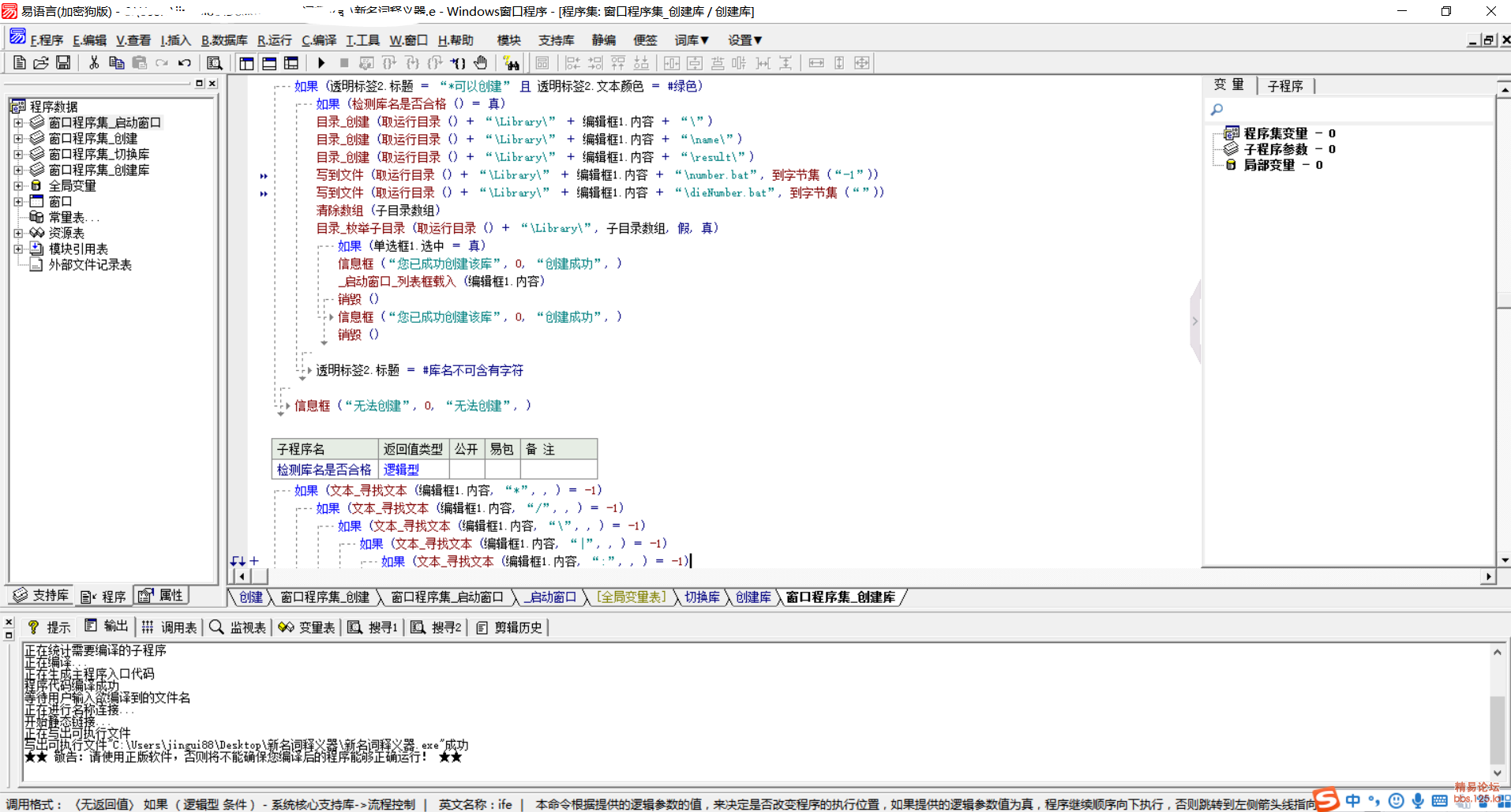Open the F.程序 menu
This screenshot has height=812, width=1511.
[47, 40]
